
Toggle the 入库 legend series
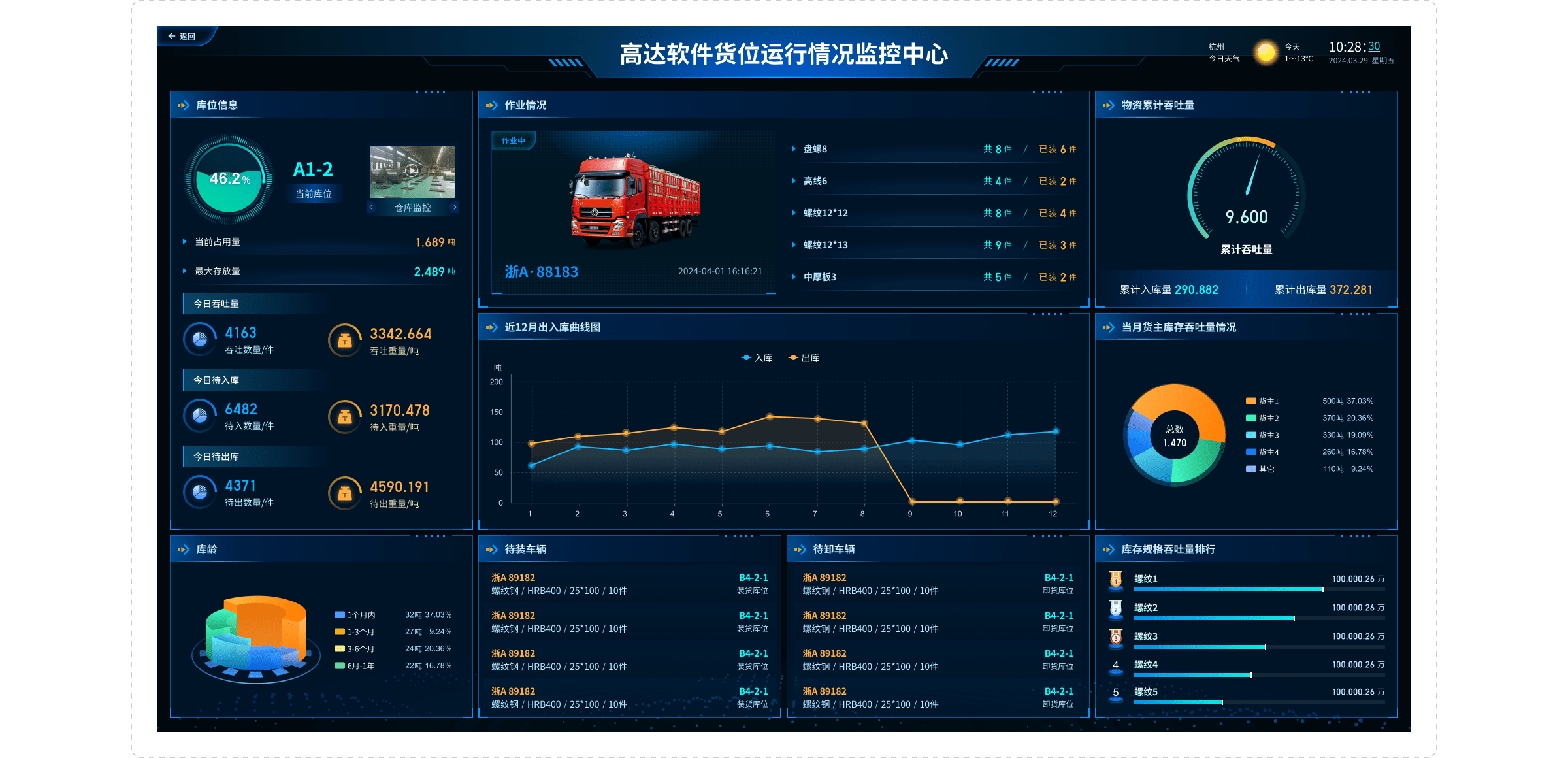[757, 358]
